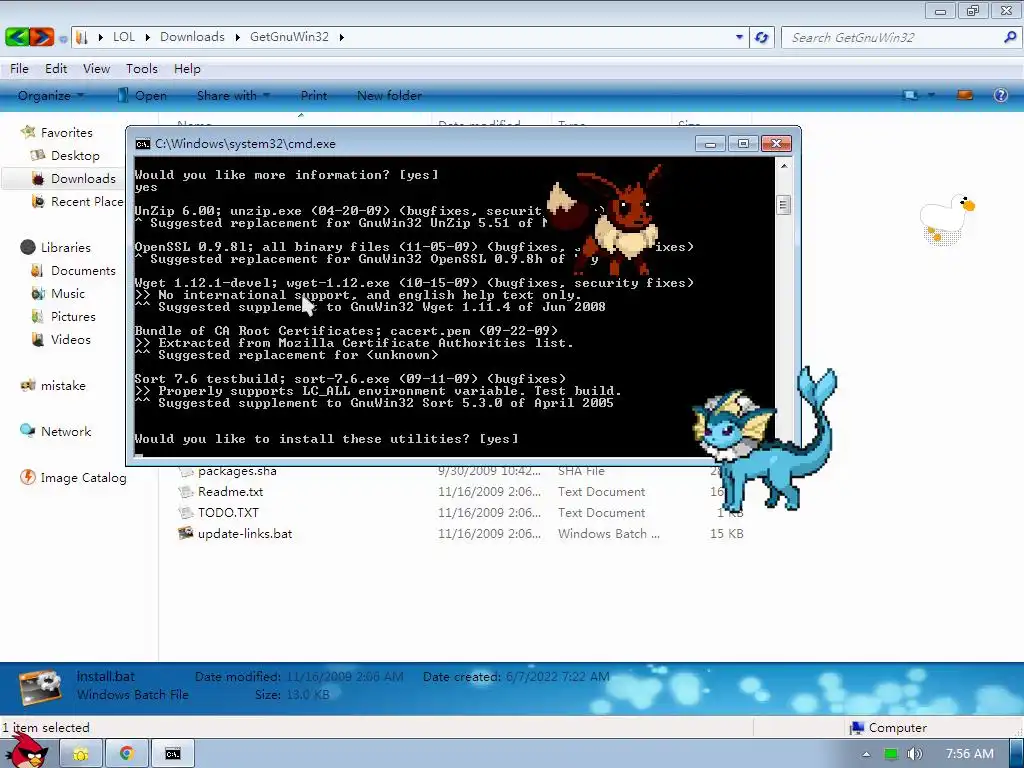Click the Libraries icon in navigation pane
Viewport: 1024px width, 768px height.
point(28,247)
